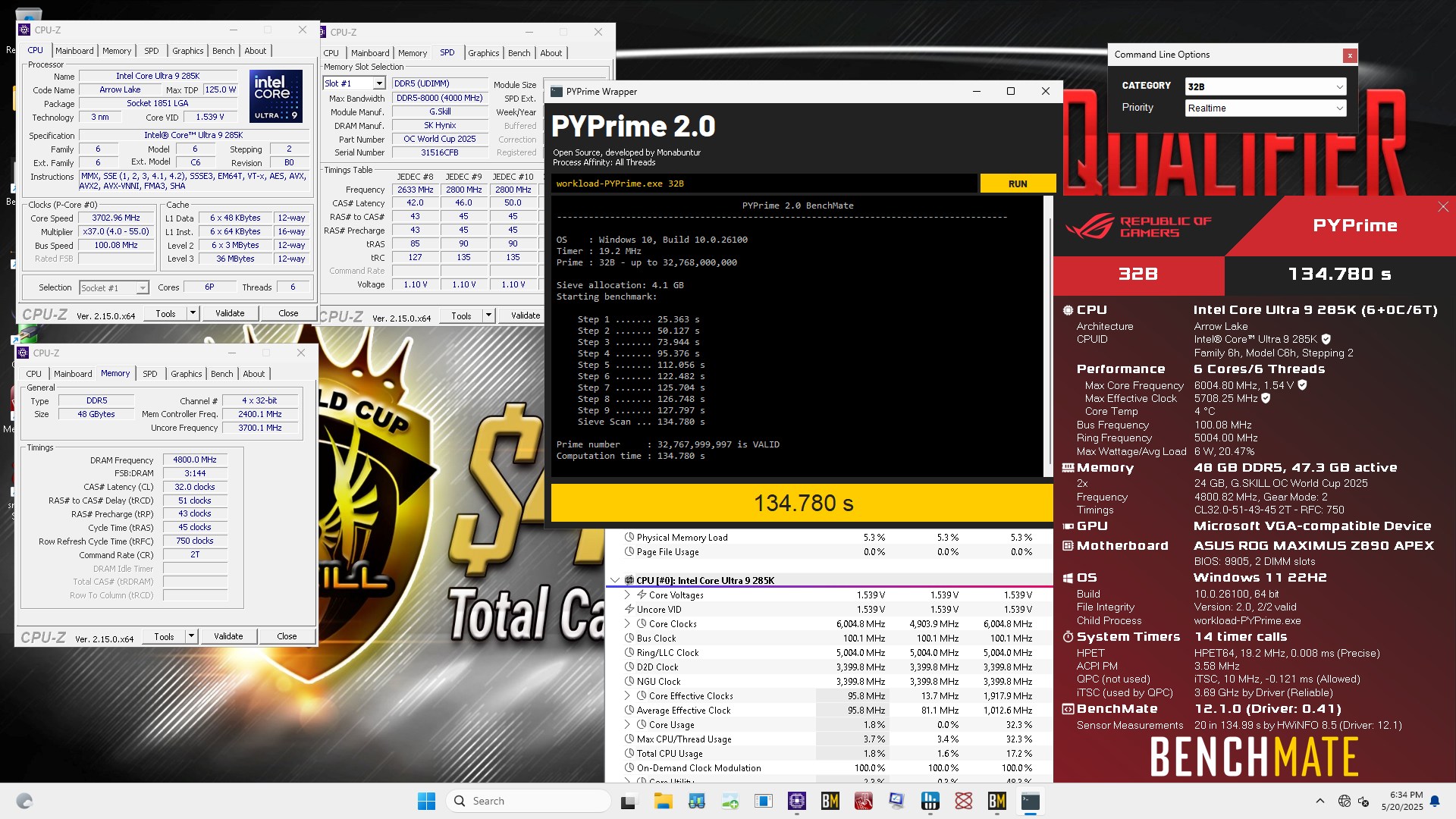
Task: Open the Priority Realtime dropdown
Action: [x=1265, y=108]
